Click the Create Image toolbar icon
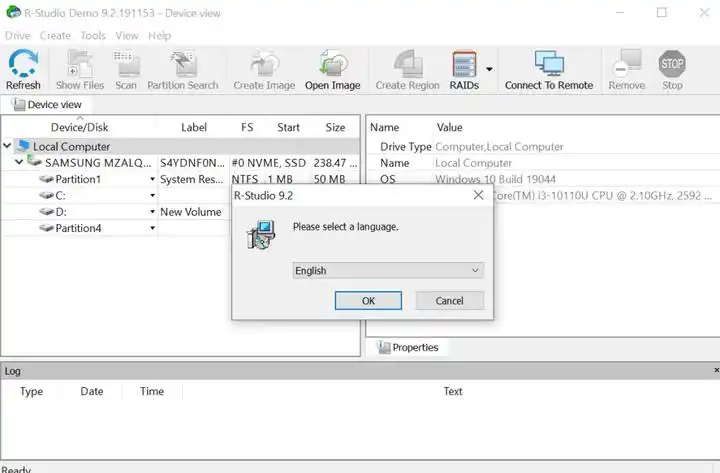The width and height of the screenshot is (720, 473). pos(264,67)
